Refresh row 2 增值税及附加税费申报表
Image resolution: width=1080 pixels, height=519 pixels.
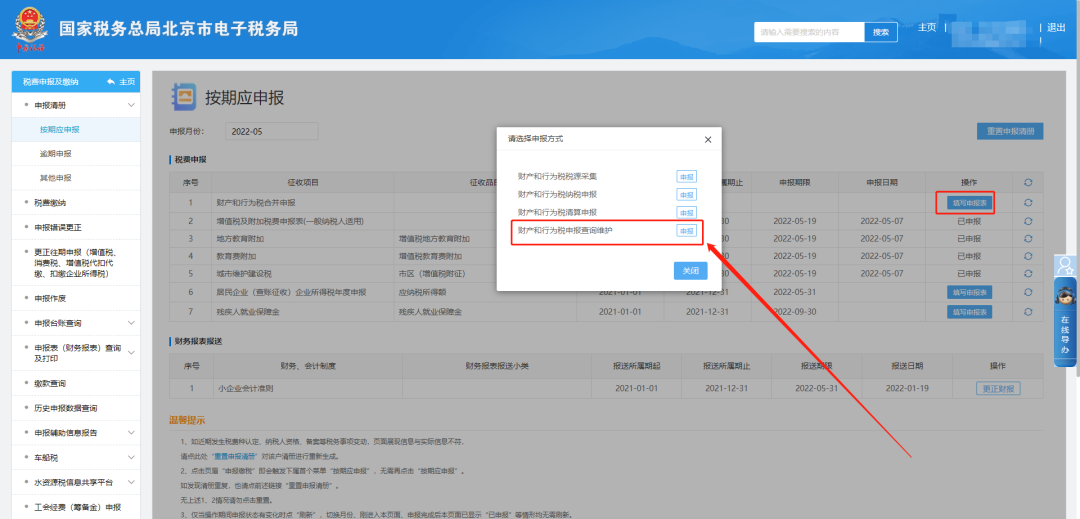(x=1028, y=221)
